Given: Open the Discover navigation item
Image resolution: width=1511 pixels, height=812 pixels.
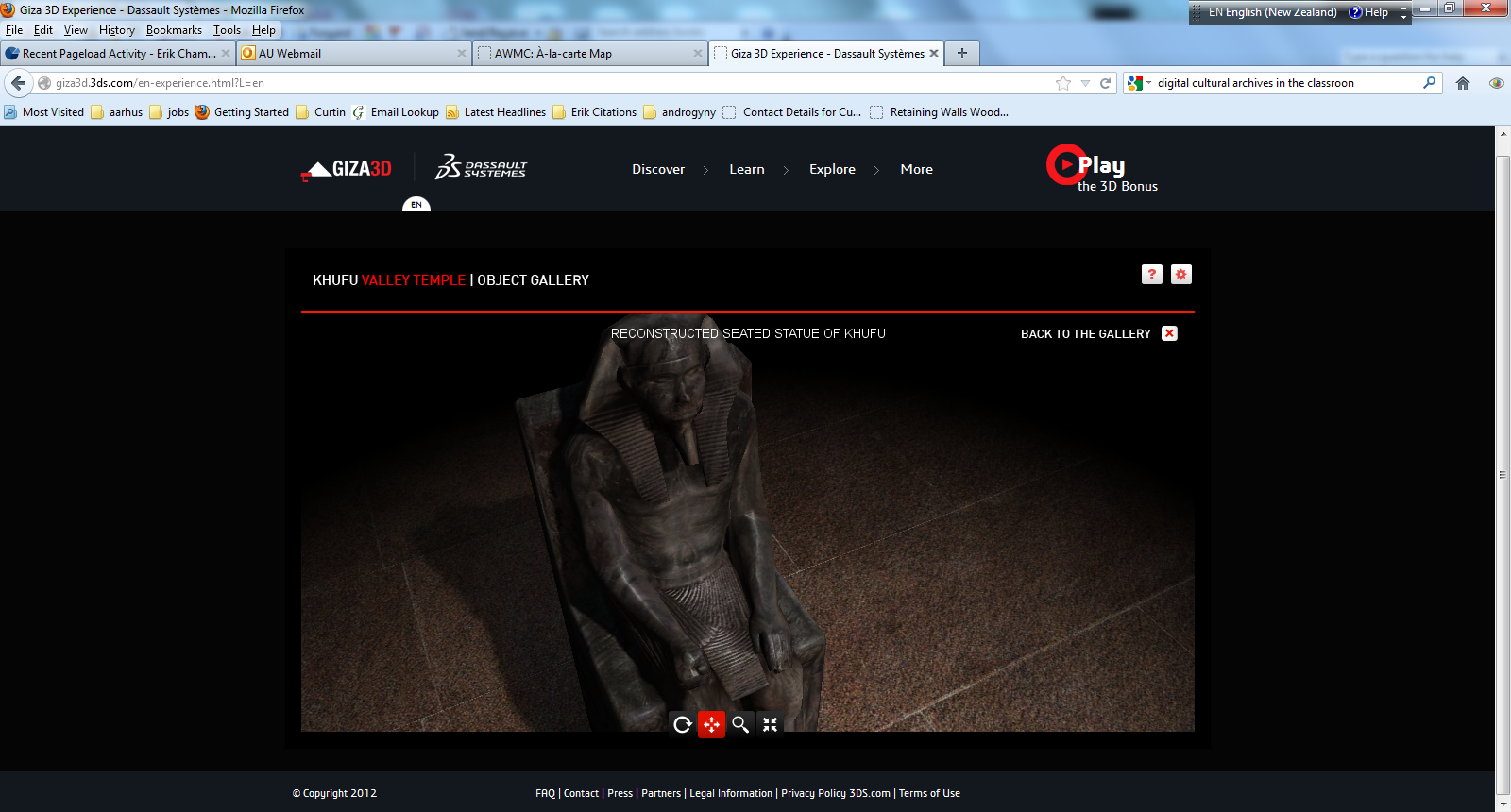Looking at the screenshot, I should [x=658, y=169].
